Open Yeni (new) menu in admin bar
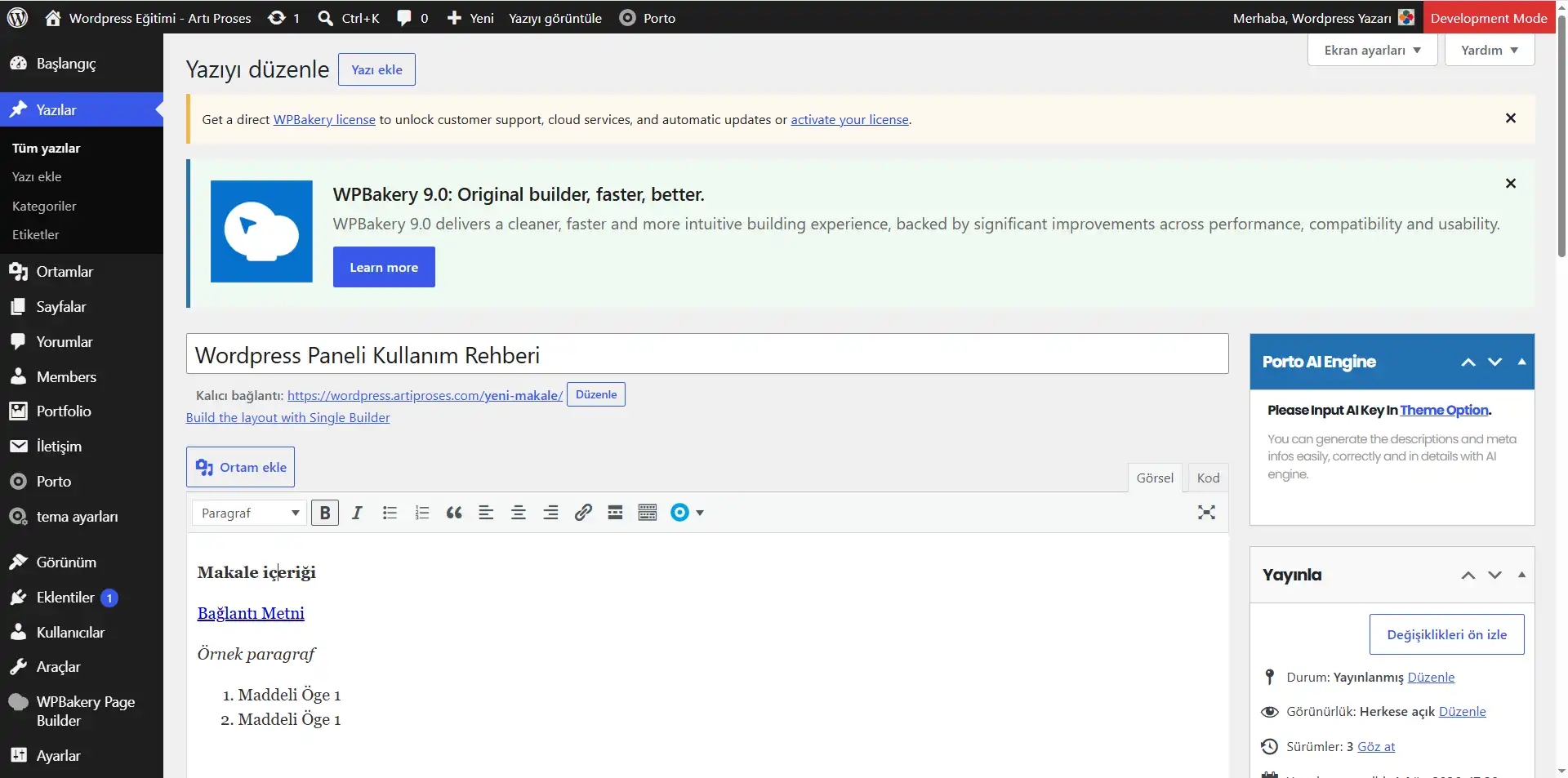 470,18
